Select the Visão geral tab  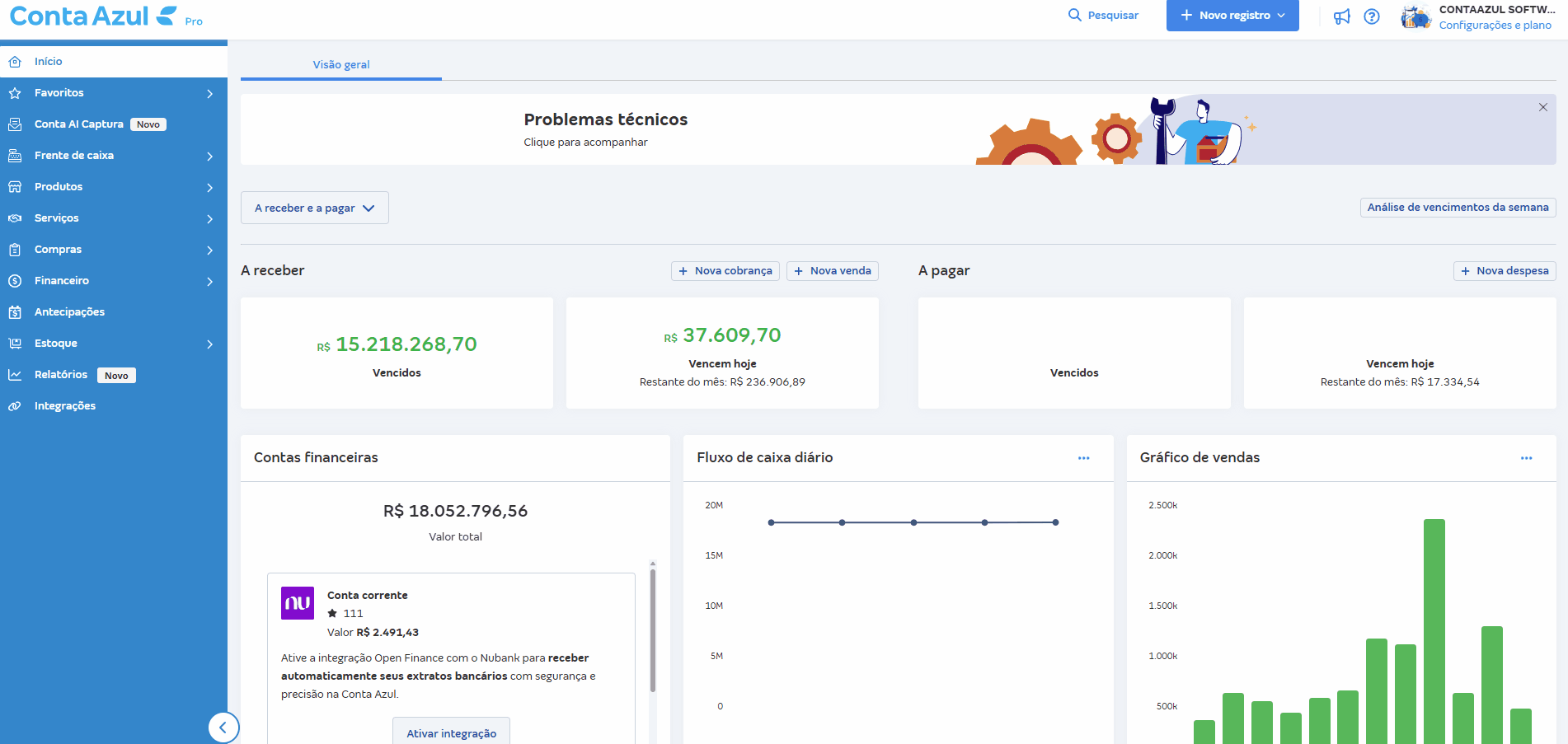(x=341, y=64)
